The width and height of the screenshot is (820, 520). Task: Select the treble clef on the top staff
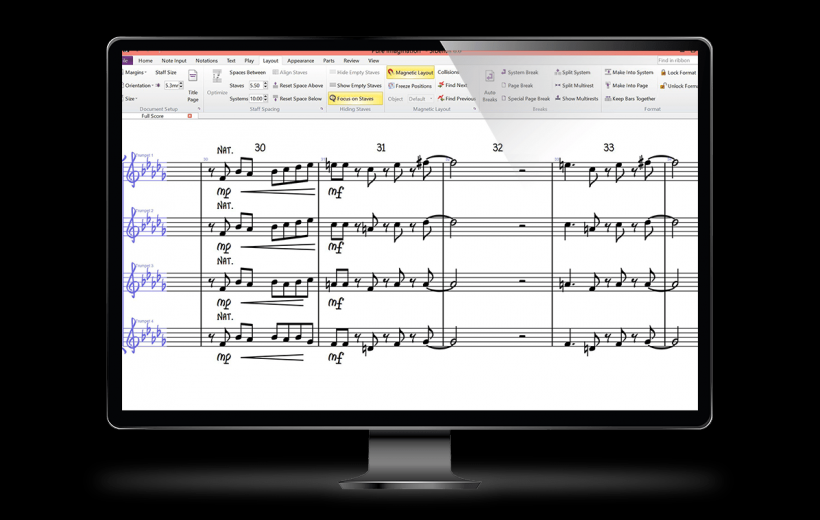point(132,170)
